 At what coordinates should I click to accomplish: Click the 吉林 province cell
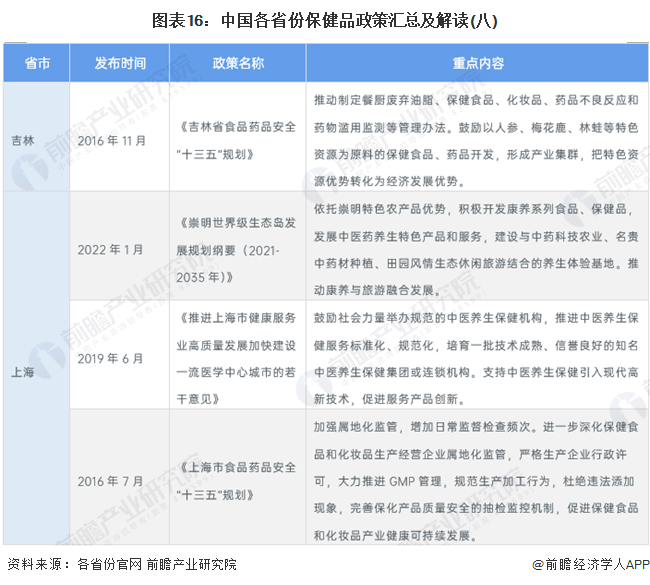click(23, 140)
